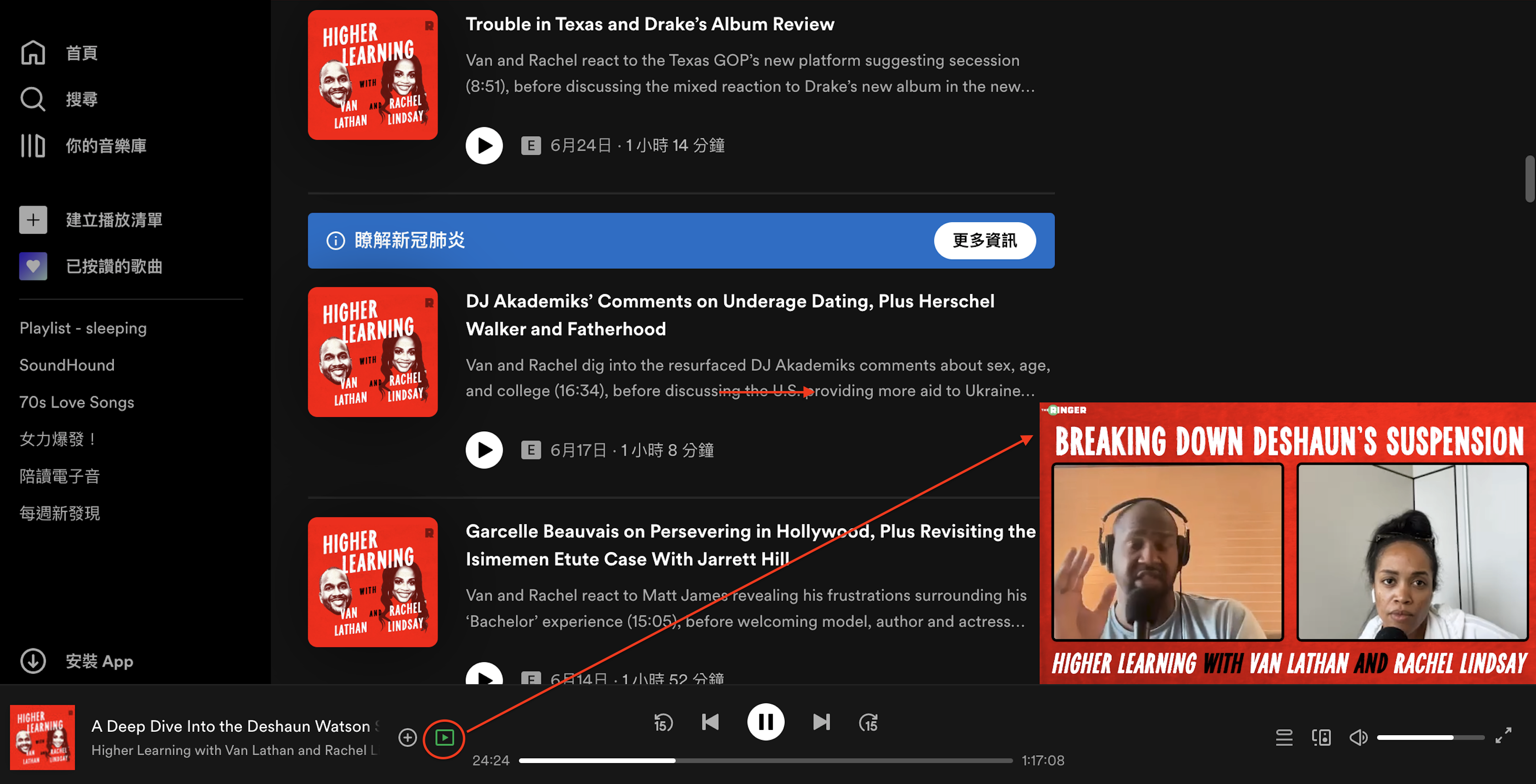Open the play queue
The height and width of the screenshot is (784, 1536).
click(x=1284, y=737)
